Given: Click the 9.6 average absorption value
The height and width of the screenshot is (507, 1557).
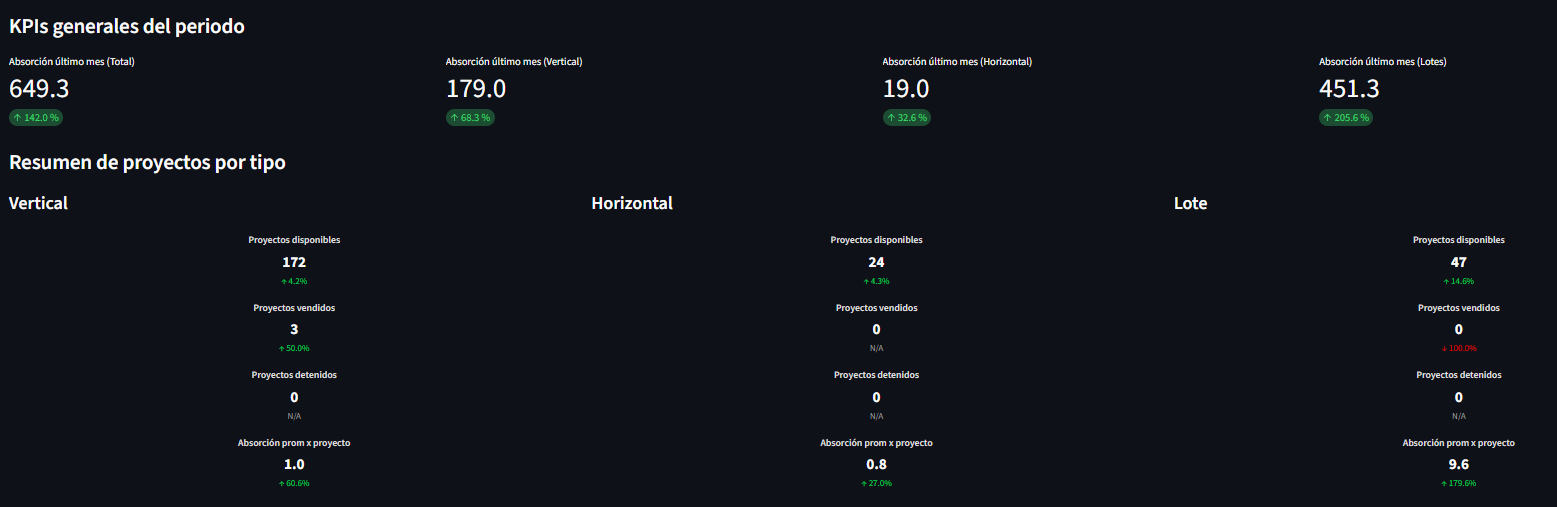Looking at the screenshot, I should (1458, 464).
